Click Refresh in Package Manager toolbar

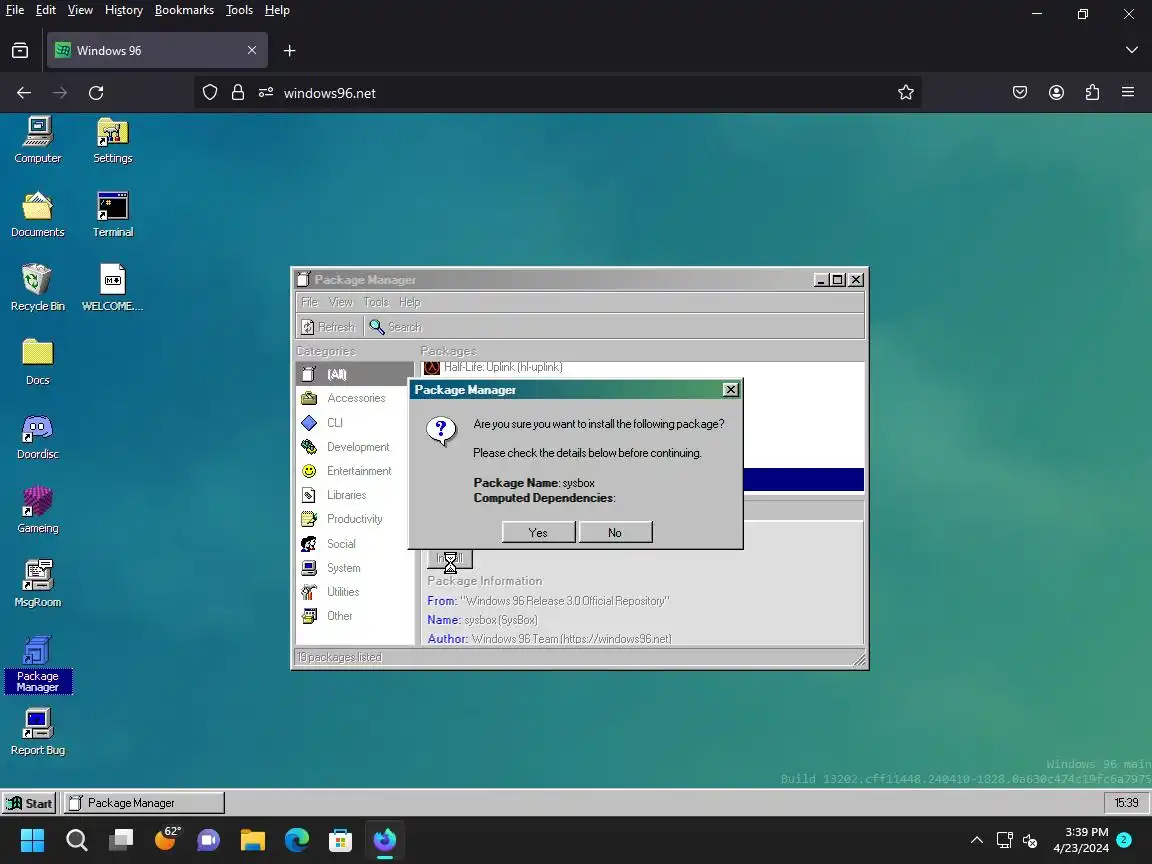(x=328, y=327)
